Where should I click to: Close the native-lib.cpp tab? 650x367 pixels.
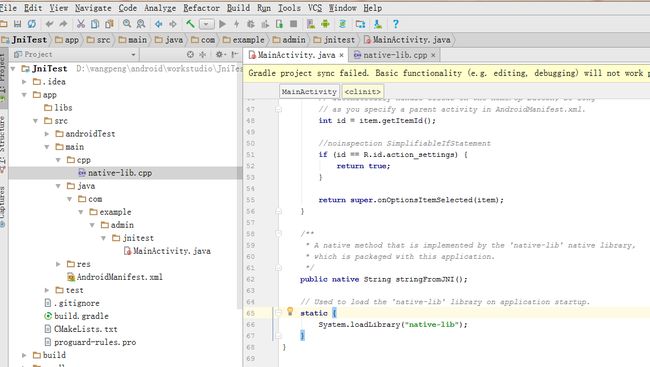pyautogui.click(x=433, y=55)
